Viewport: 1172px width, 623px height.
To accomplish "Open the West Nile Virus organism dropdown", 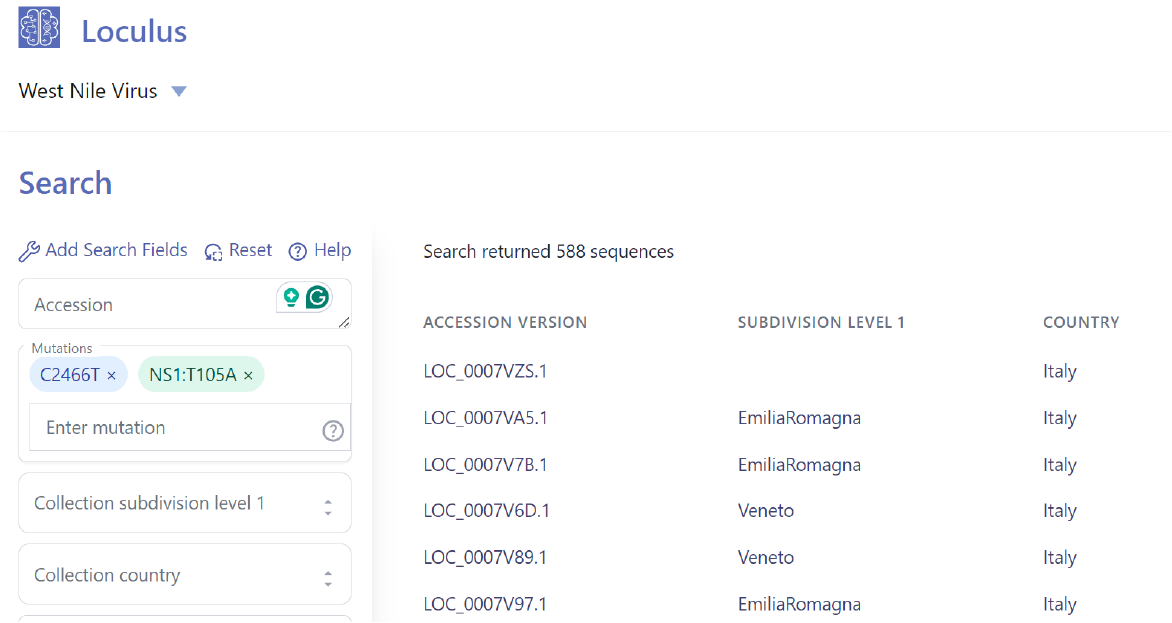I will (x=179, y=91).
